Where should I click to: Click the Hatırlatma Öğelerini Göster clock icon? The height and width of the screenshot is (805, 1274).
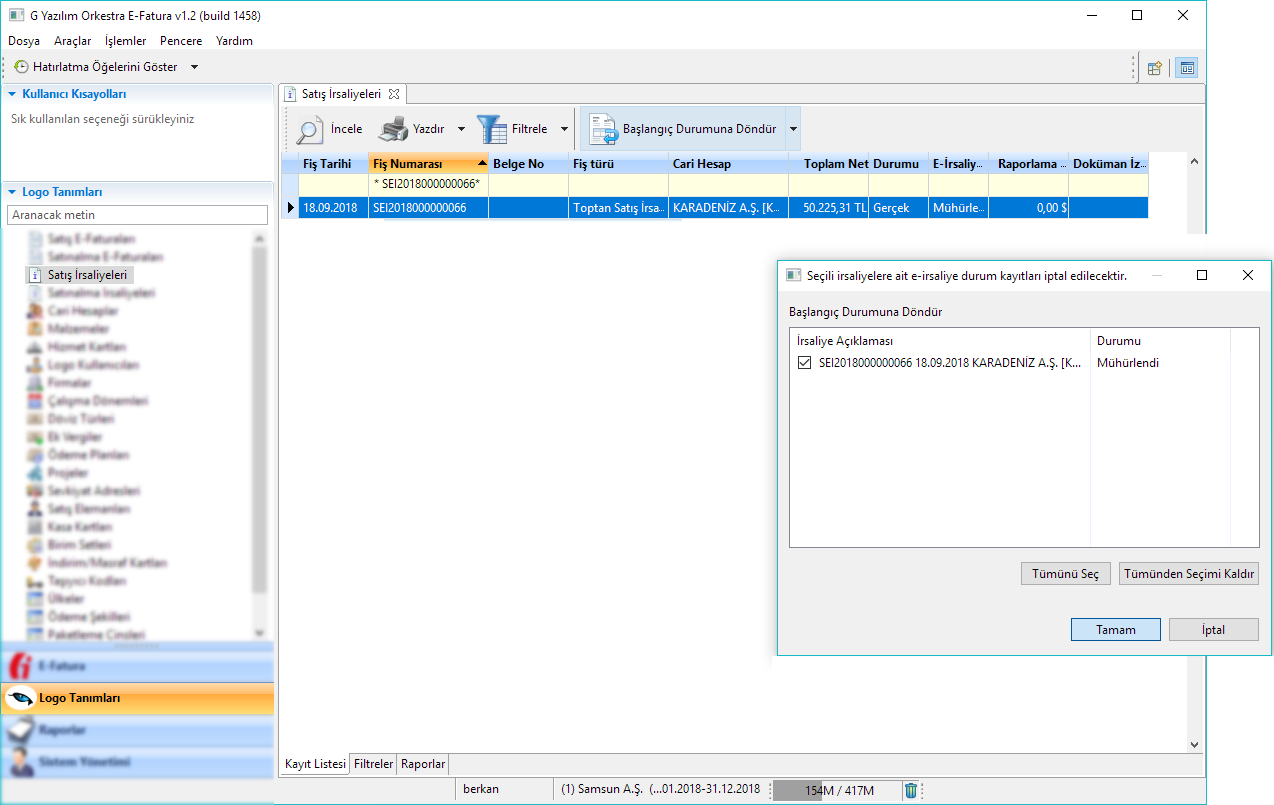[21, 67]
